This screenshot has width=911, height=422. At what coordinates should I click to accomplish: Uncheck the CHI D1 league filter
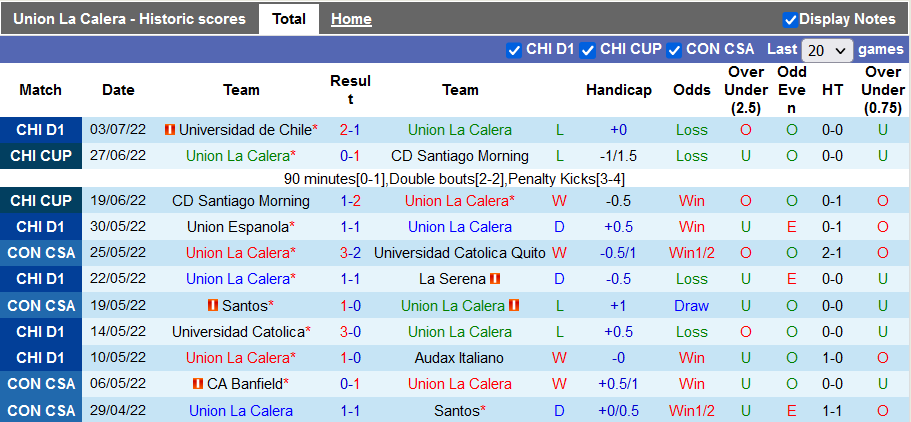pos(514,50)
